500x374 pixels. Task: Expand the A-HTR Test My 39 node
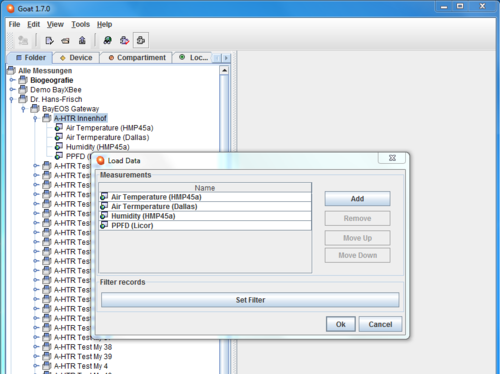click(36, 356)
